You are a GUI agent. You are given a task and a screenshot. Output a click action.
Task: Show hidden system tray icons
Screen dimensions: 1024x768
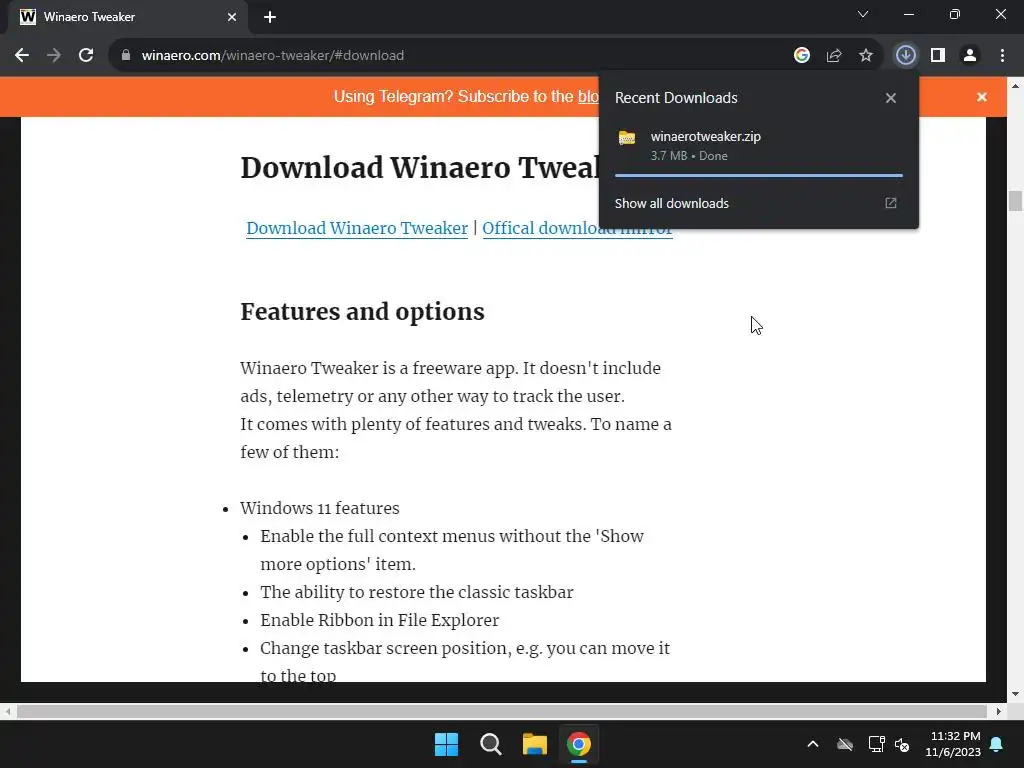click(x=813, y=744)
